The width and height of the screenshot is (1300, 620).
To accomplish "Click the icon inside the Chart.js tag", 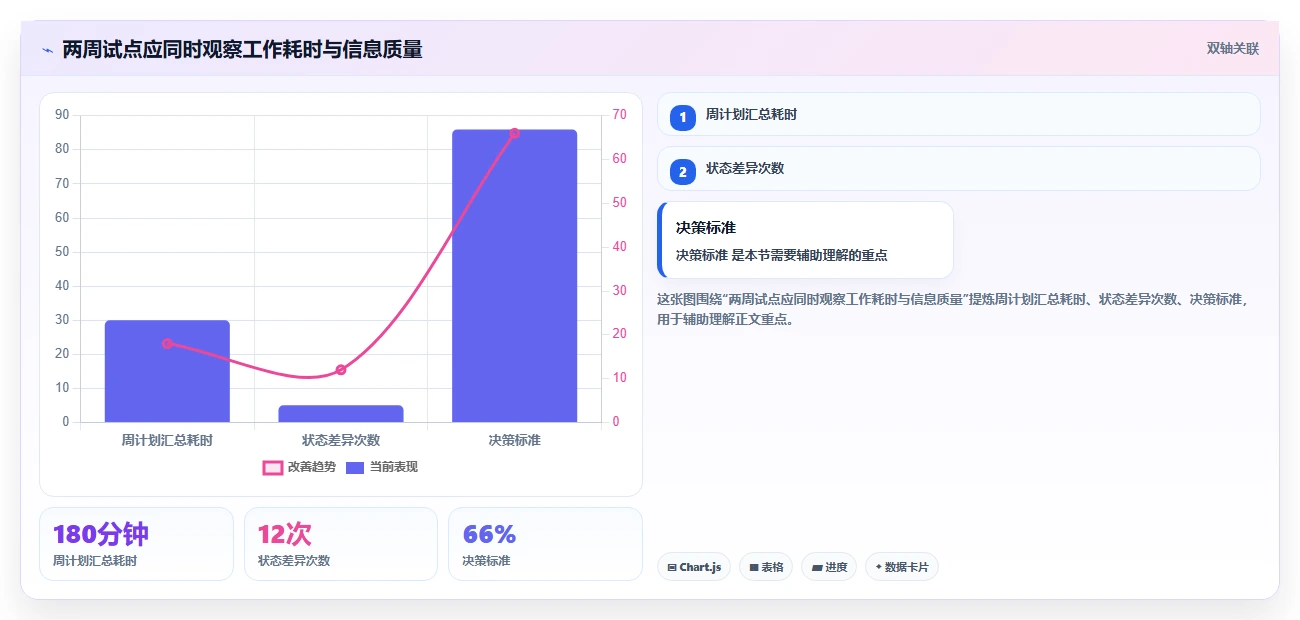I will [x=672, y=567].
